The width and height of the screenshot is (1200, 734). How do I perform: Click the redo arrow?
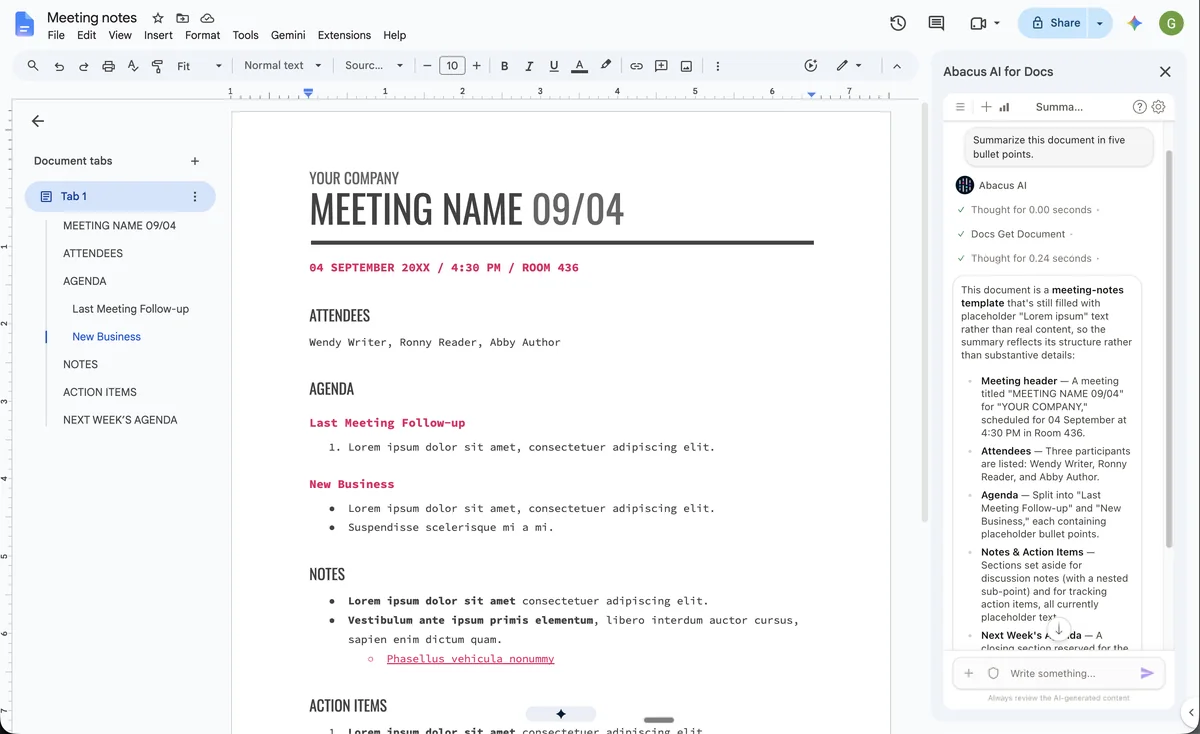tap(83, 66)
